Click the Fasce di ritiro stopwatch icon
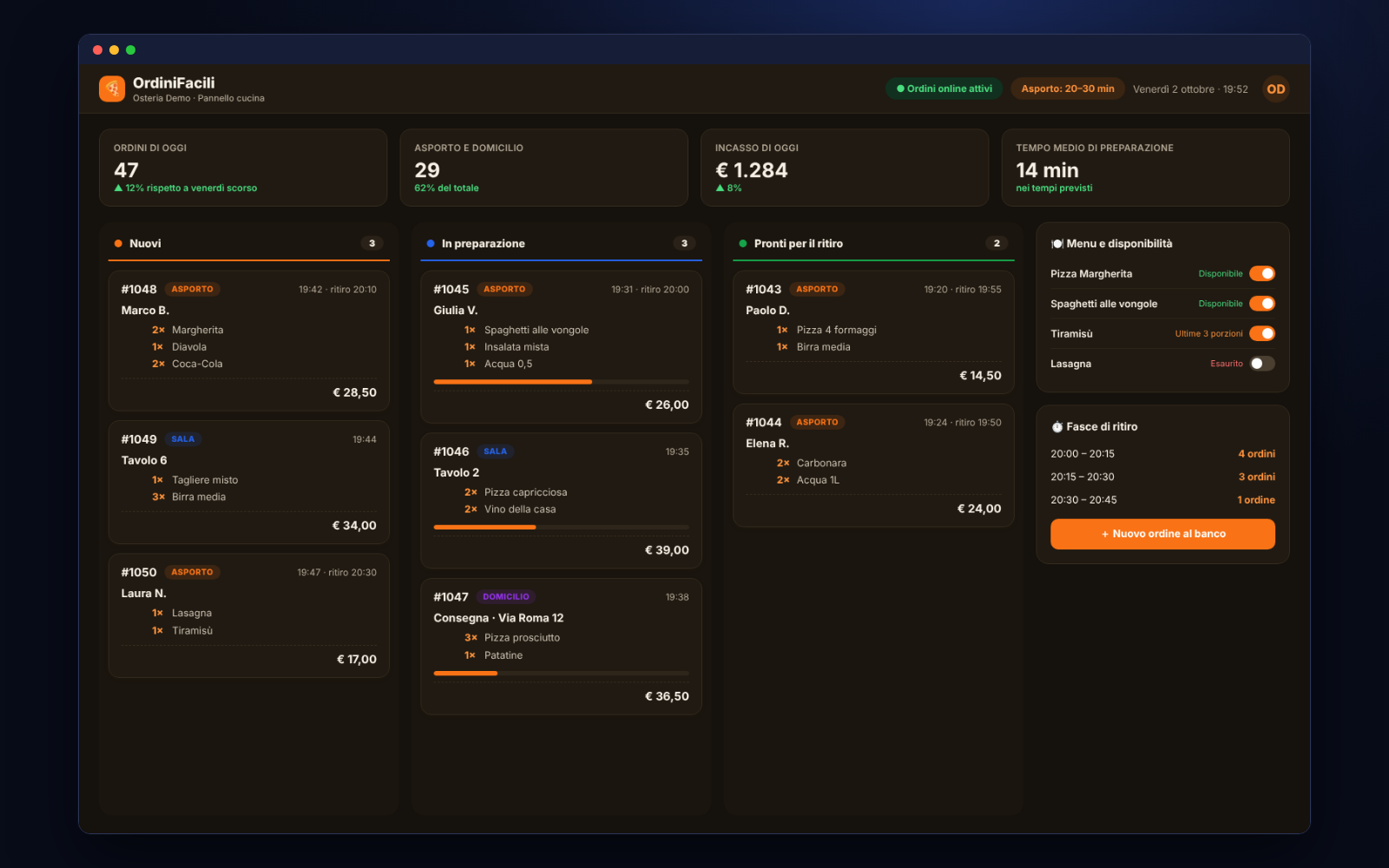1389x868 pixels. pyautogui.click(x=1057, y=427)
